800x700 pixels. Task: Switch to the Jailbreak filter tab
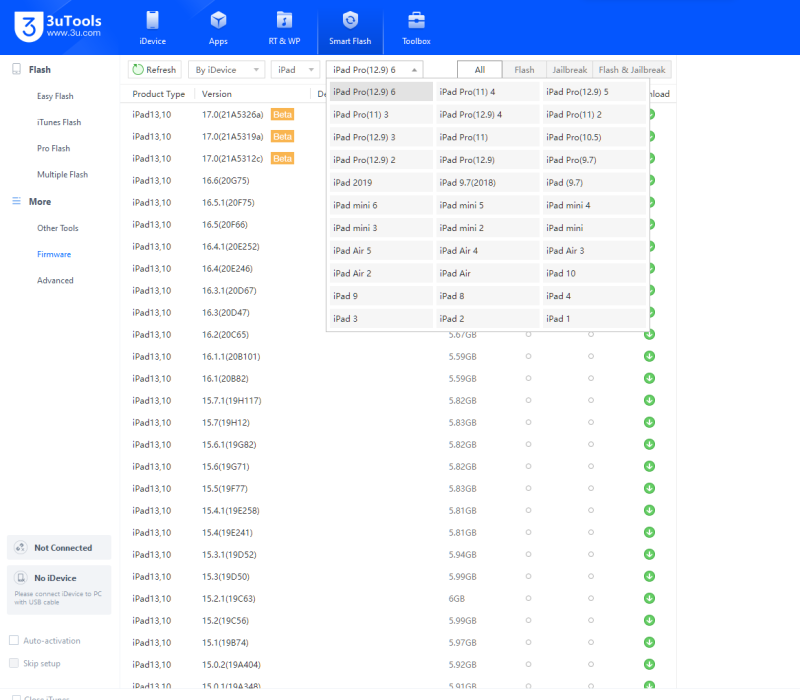pyautogui.click(x=569, y=70)
